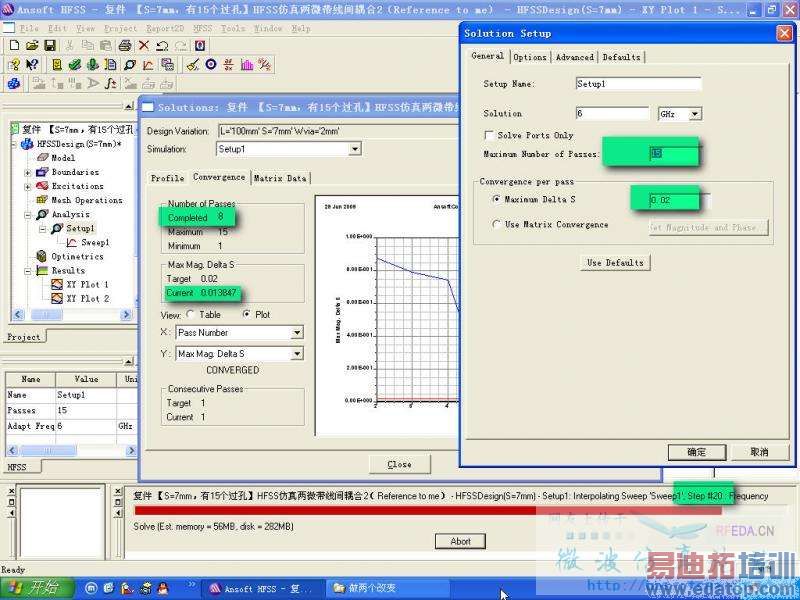Image resolution: width=800 pixels, height=600 pixels.
Task: Click the blue circular target toolbar icon
Action: tap(211, 64)
